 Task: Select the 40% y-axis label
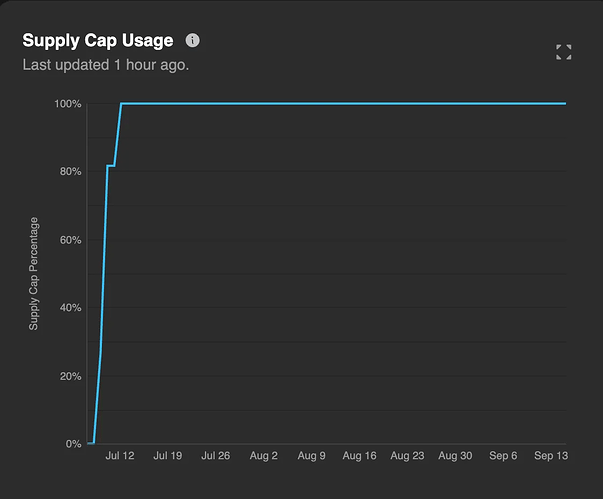[x=70, y=308]
